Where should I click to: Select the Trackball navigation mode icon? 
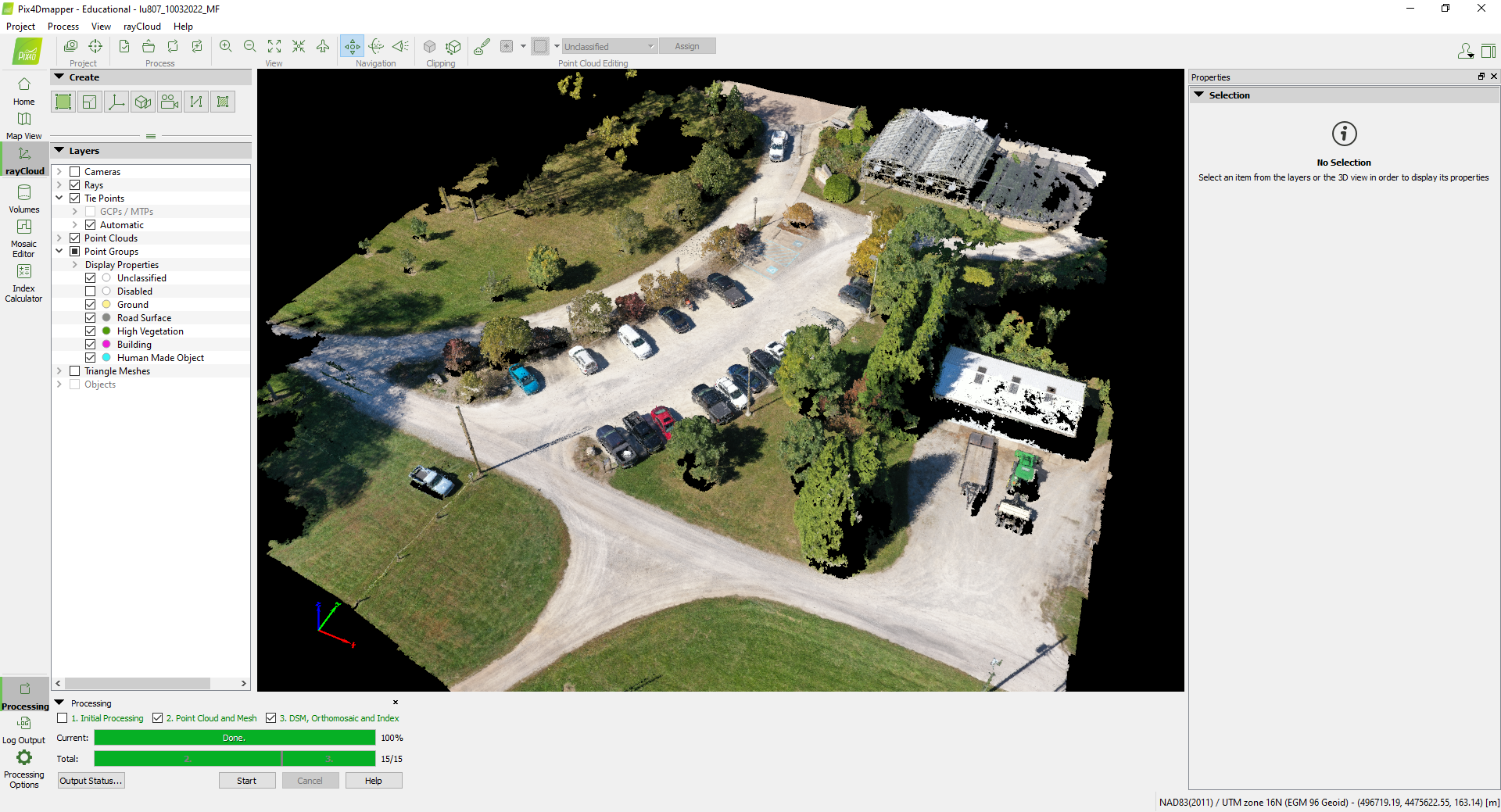tap(377, 46)
